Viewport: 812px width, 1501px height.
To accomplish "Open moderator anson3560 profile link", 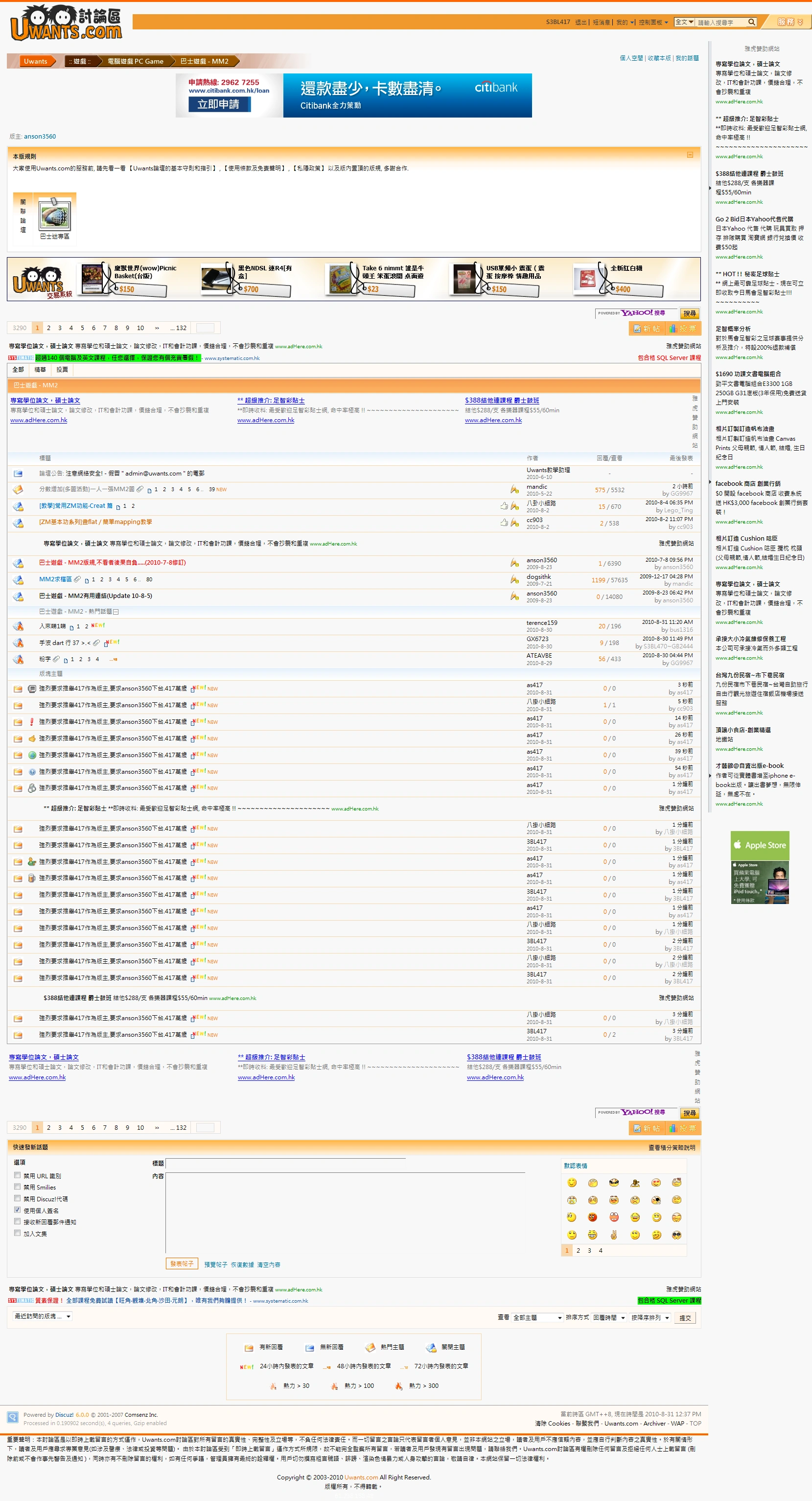I will click(40, 136).
